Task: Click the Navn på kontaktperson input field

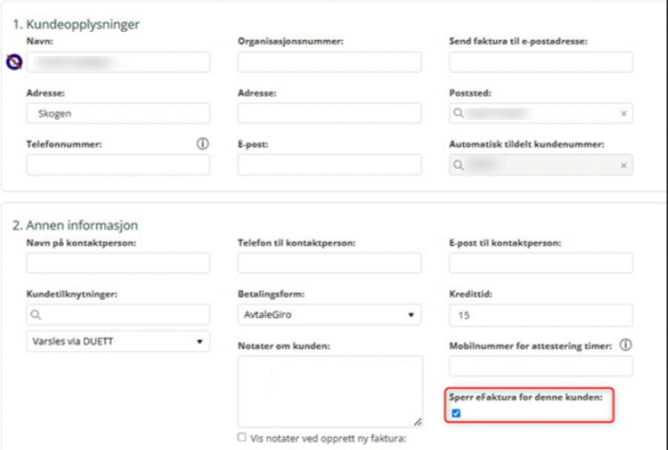Action: pyautogui.click(x=118, y=263)
